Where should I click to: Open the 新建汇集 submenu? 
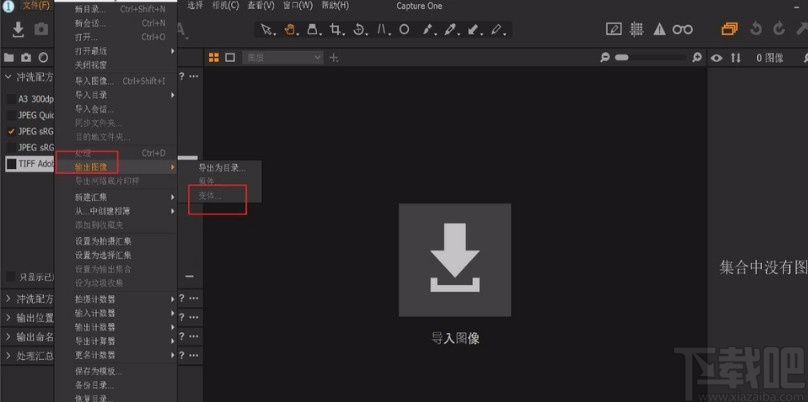tap(116, 197)
